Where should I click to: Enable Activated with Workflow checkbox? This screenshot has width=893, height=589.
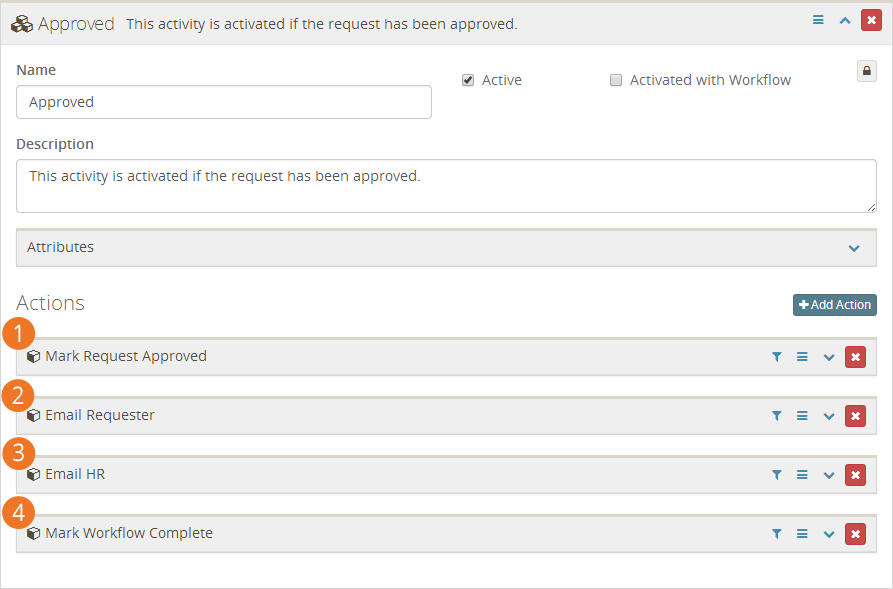tap(616, 80)
